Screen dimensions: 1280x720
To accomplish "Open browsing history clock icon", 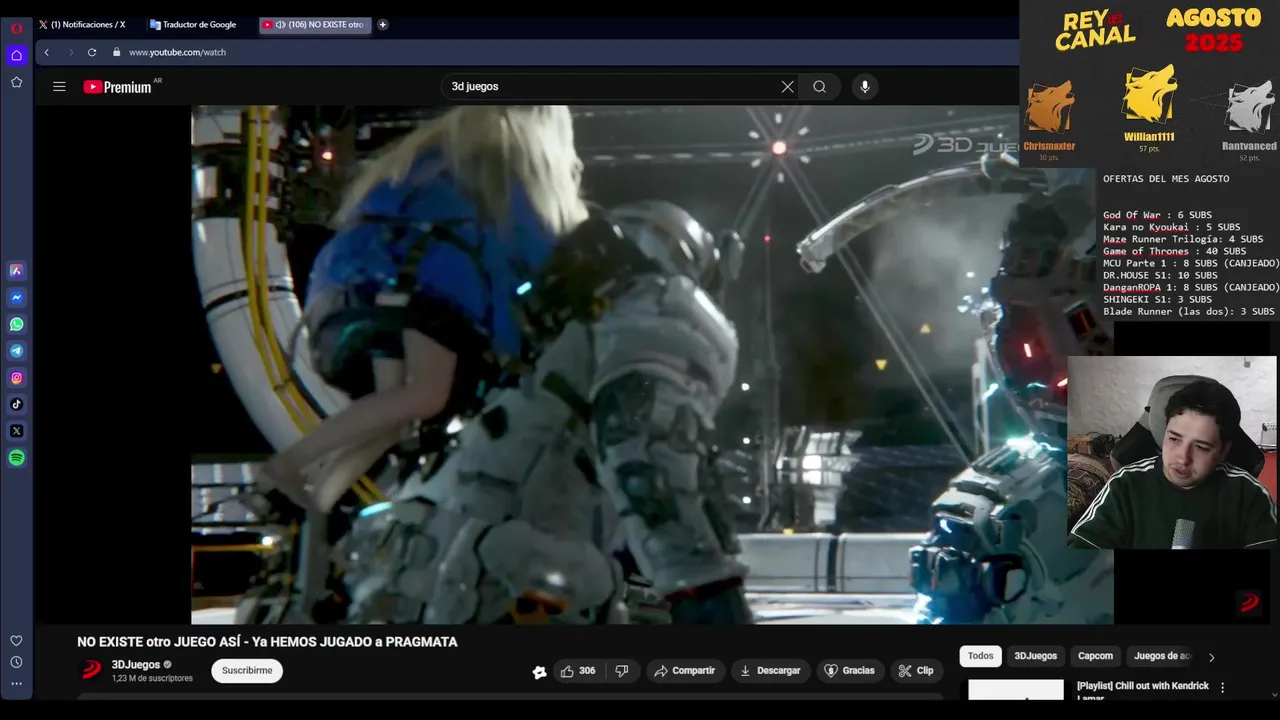I will 16,662.
